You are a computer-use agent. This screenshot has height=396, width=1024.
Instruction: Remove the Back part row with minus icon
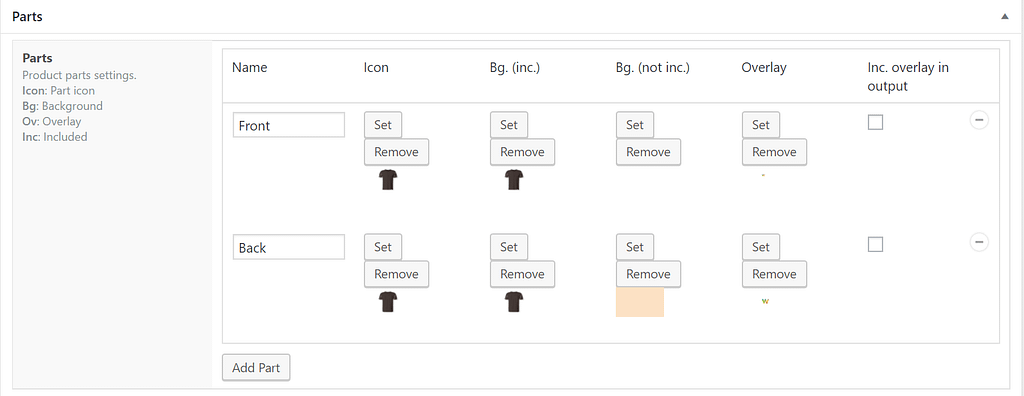tap(979, 242)
